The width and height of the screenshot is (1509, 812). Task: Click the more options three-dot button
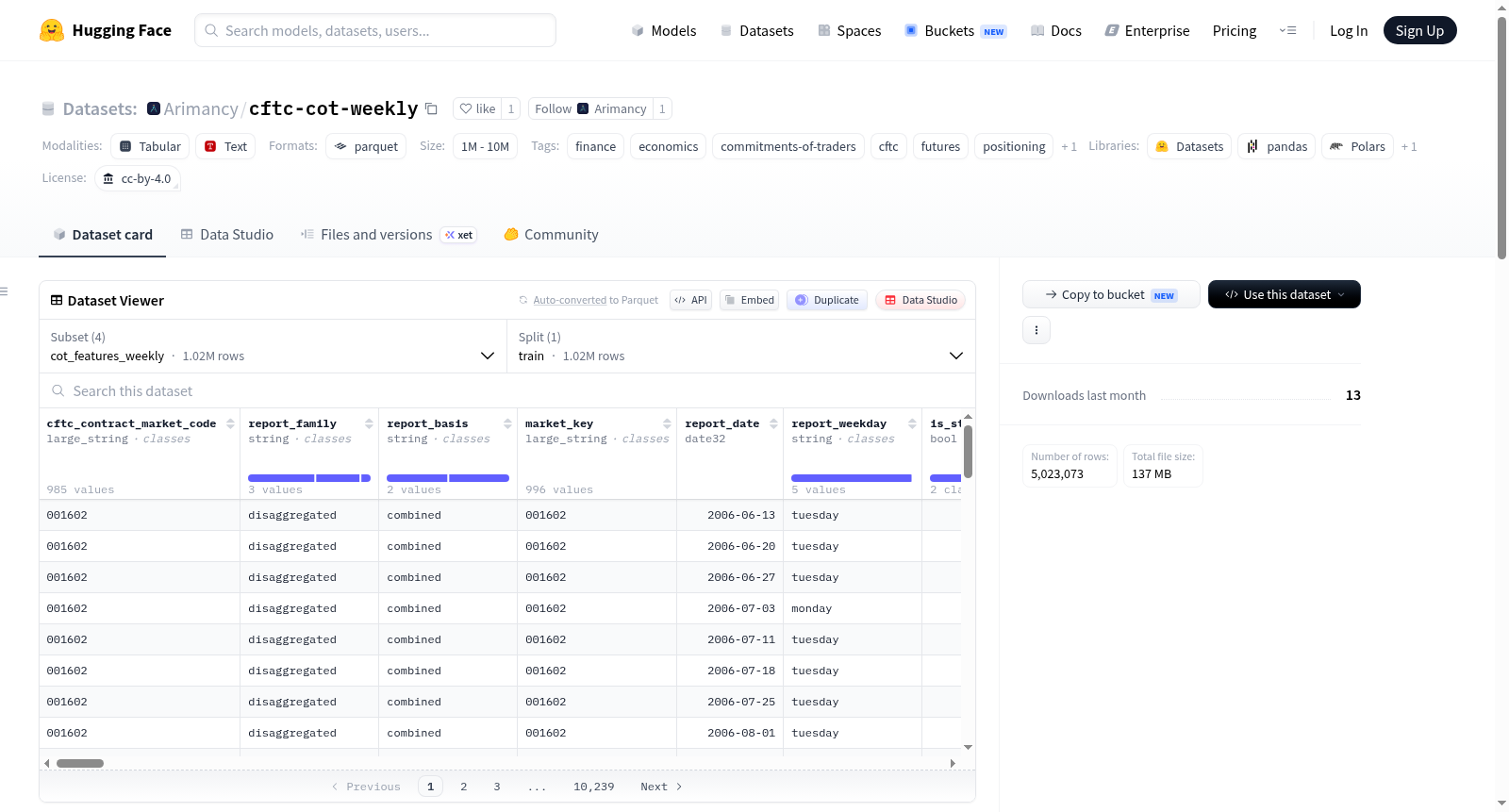(1036, 330)
